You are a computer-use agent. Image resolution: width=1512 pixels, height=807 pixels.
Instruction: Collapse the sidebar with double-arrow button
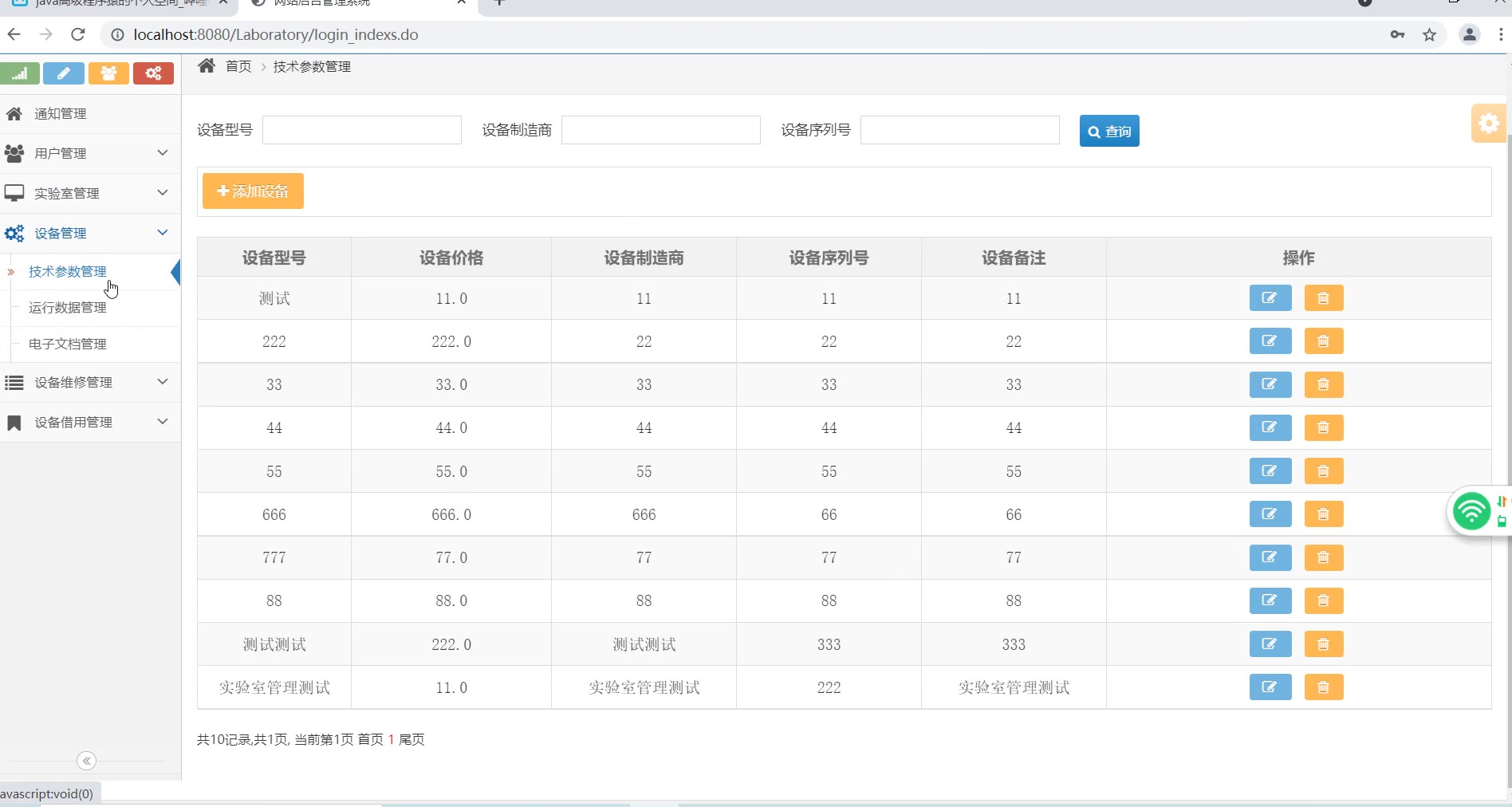tap(87, 761)
